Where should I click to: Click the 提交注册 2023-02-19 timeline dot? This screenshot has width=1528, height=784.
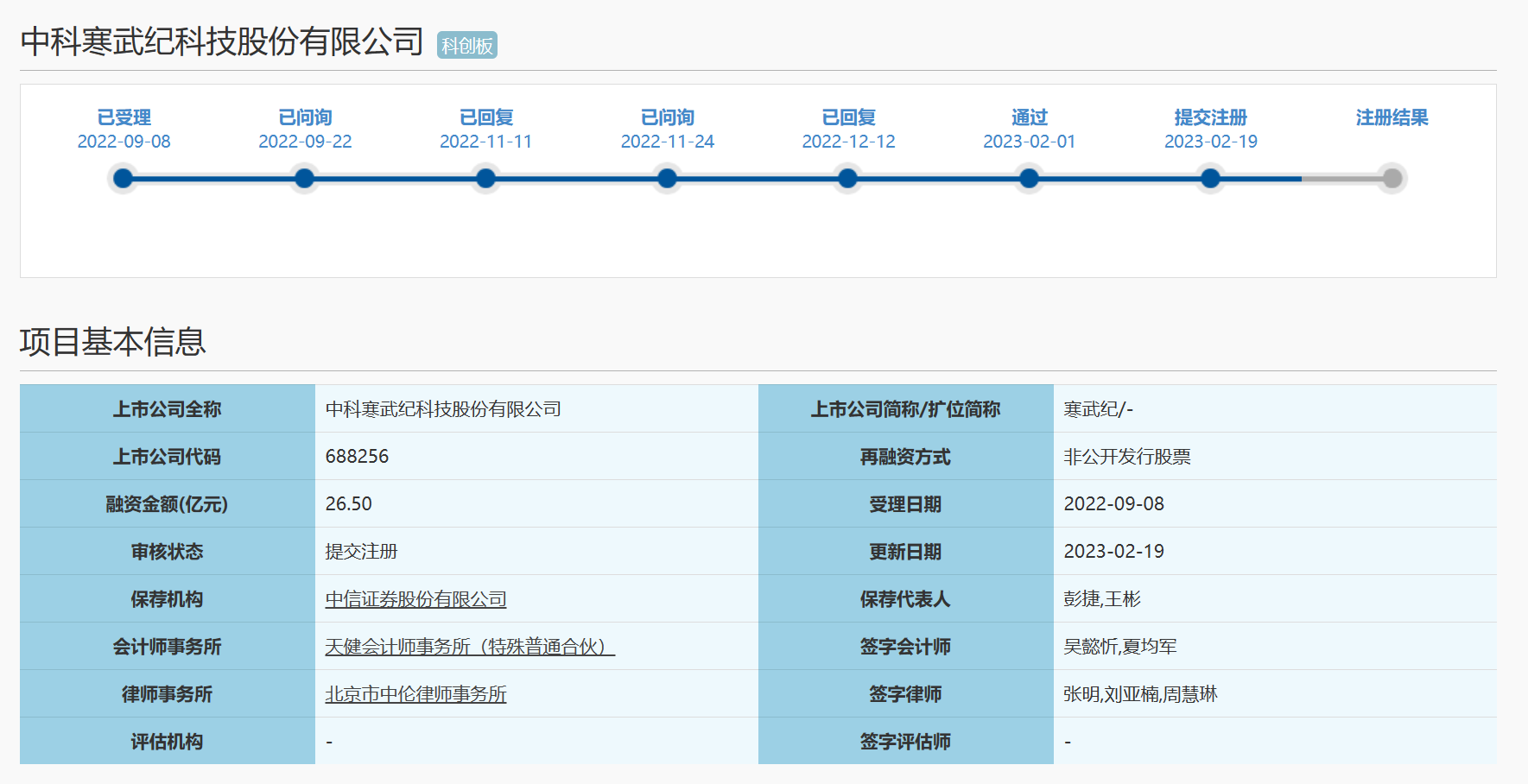(x=1211, y=178)
